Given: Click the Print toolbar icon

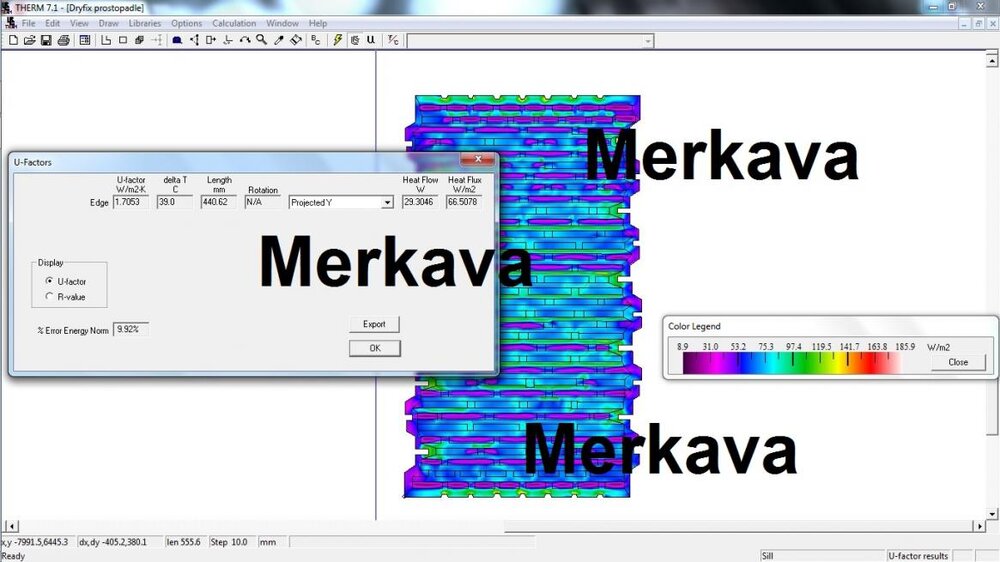Looking at the screenshot, I should point(63,40).
